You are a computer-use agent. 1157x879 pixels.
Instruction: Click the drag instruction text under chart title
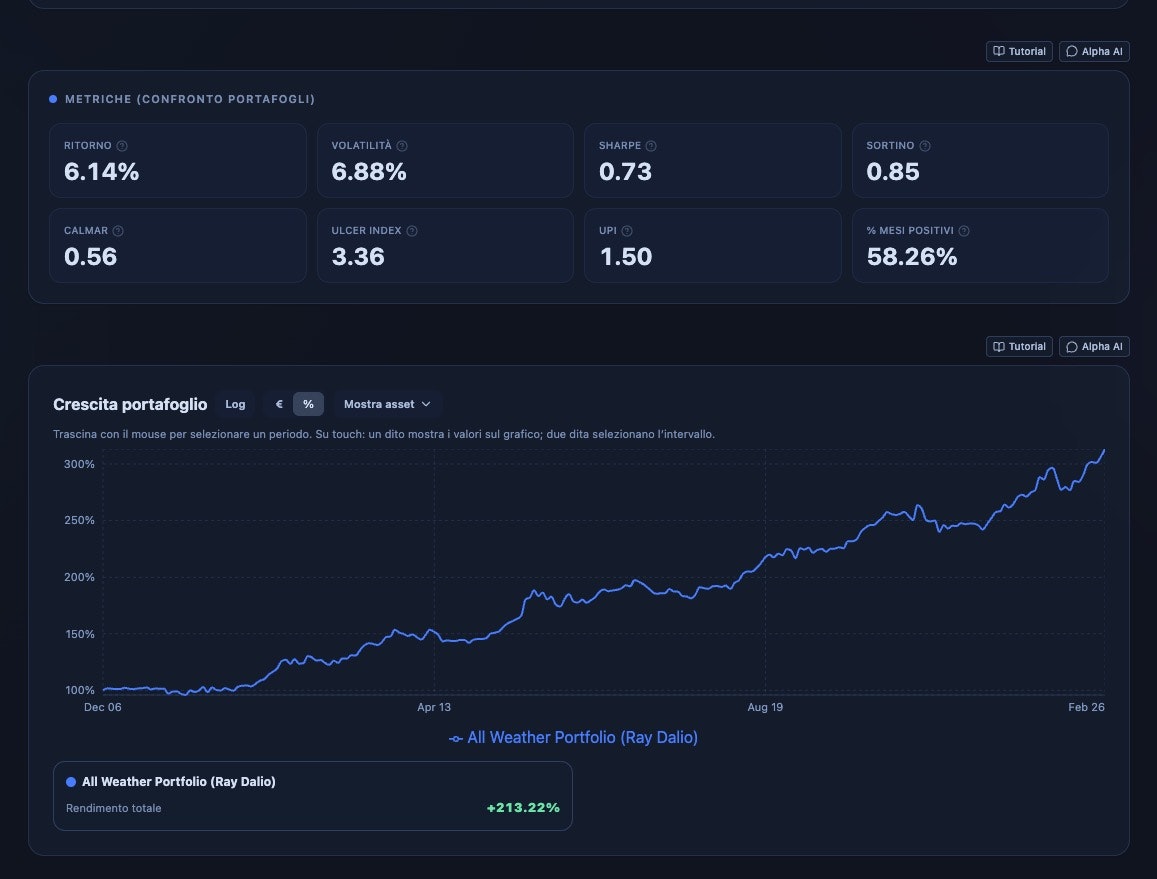[384, 434]
